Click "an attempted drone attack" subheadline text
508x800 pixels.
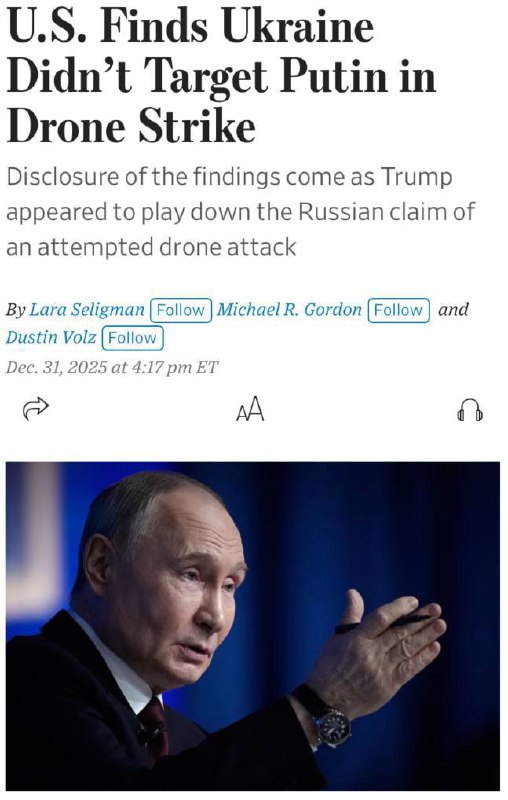(x=151, y=247)
